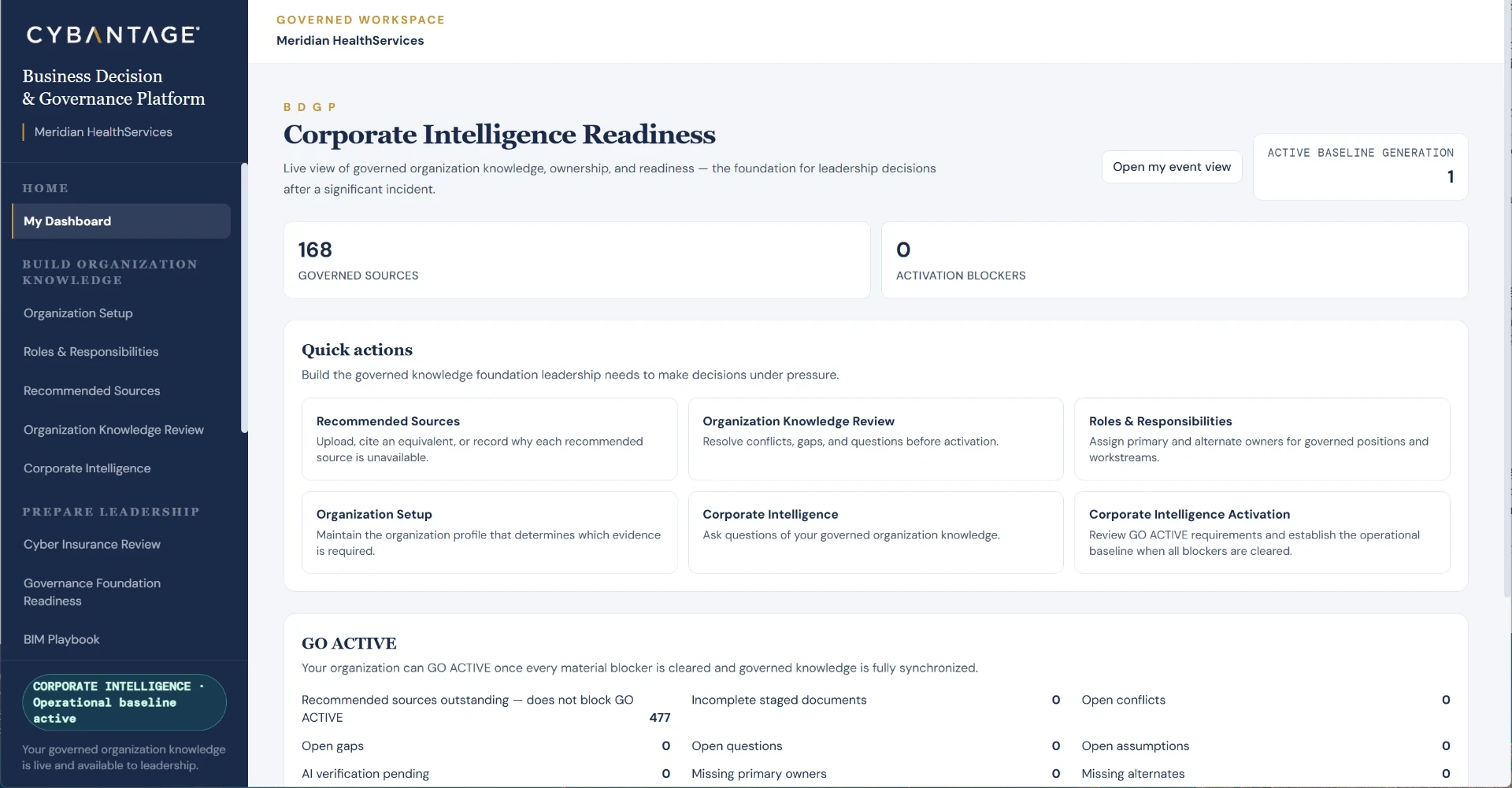Image resolution: width=1512 pixels, height=788 pixels.
Task: Open Roles & Responsibilities quick action card
Action: [x=1262, y=439]
